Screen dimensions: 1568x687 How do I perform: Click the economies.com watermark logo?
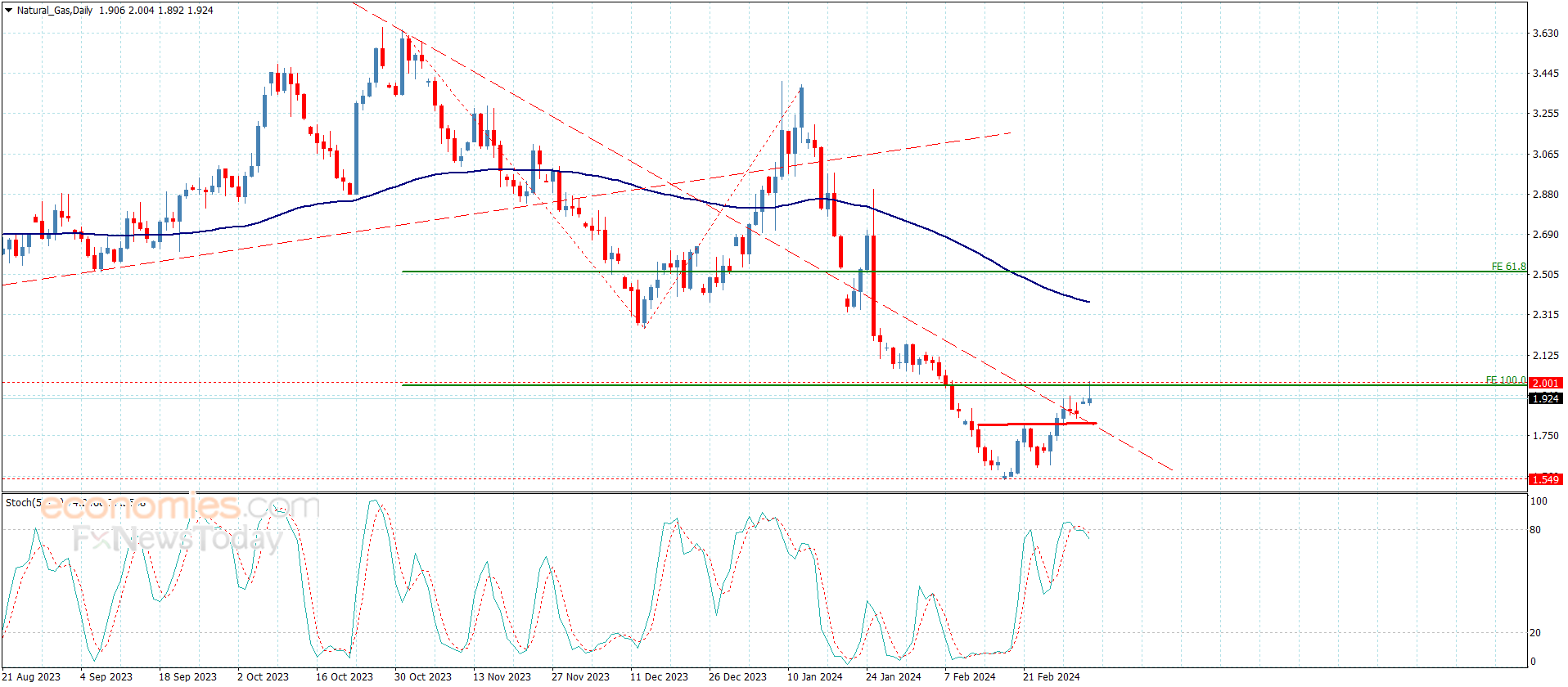(x=180, y=507)
